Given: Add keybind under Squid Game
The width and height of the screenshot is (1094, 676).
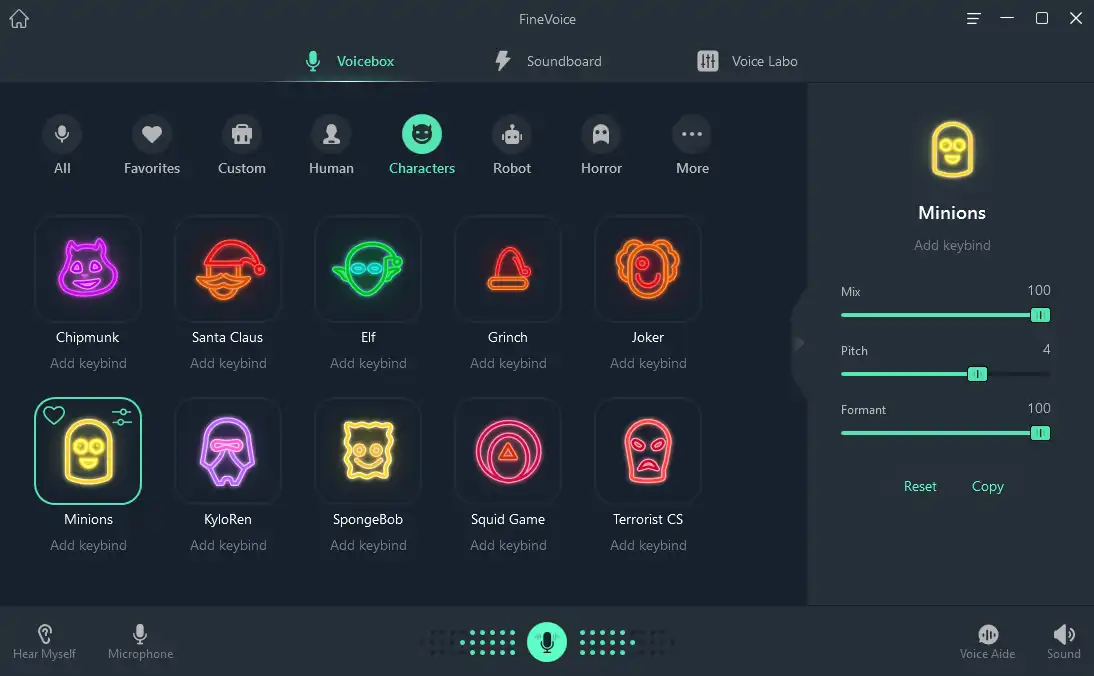Looking at the screenshot, I should click(508, 546).
